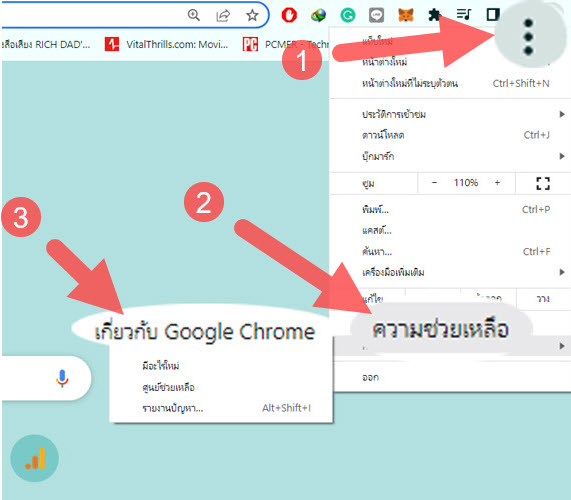Open the RICH DAD bookmark
Viewport: 571px width, 500px height.
(x=46, y=44)
